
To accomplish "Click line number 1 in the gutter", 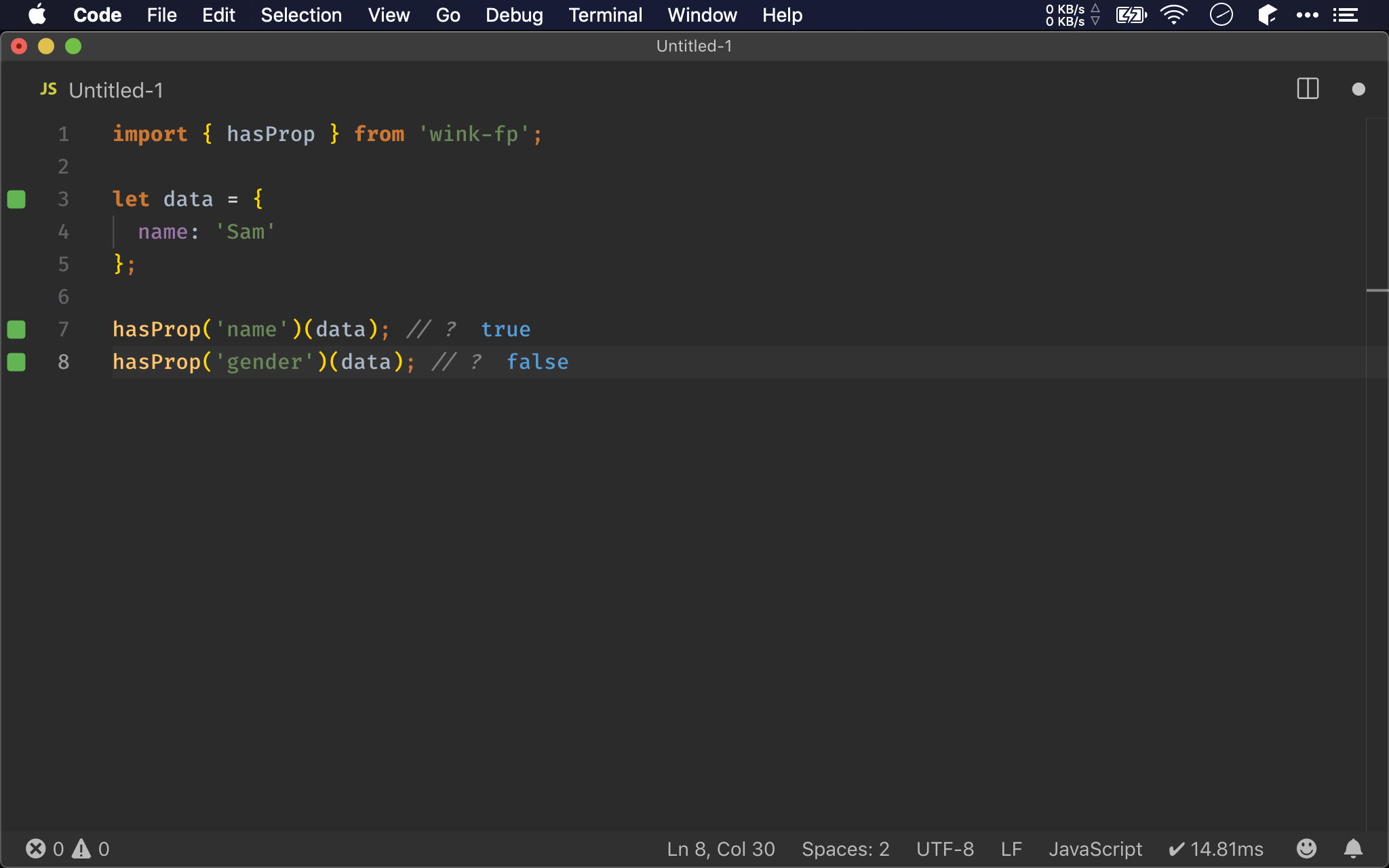I will [63, 134].
